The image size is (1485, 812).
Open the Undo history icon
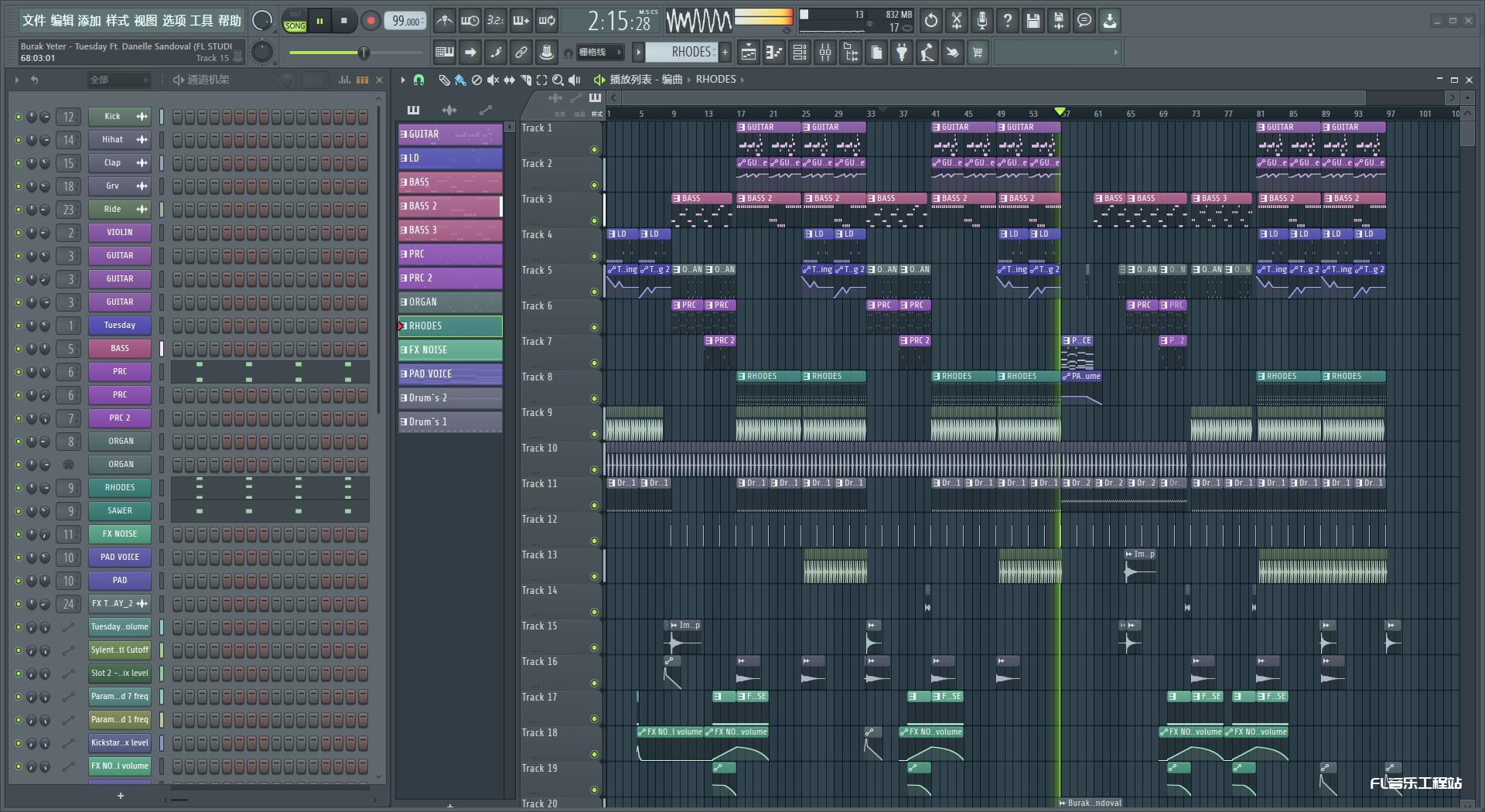(931, 21)
